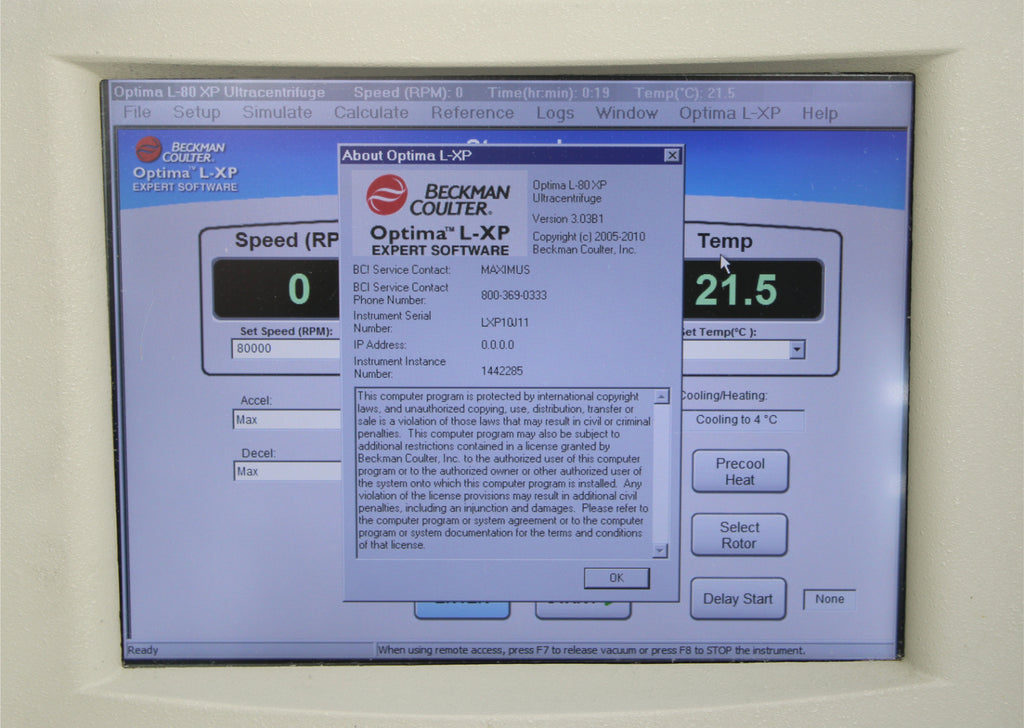Click the Decel field showing Max
Image resolution: width=1024 pixels, height=728 pixels.
tap(287, 471)
